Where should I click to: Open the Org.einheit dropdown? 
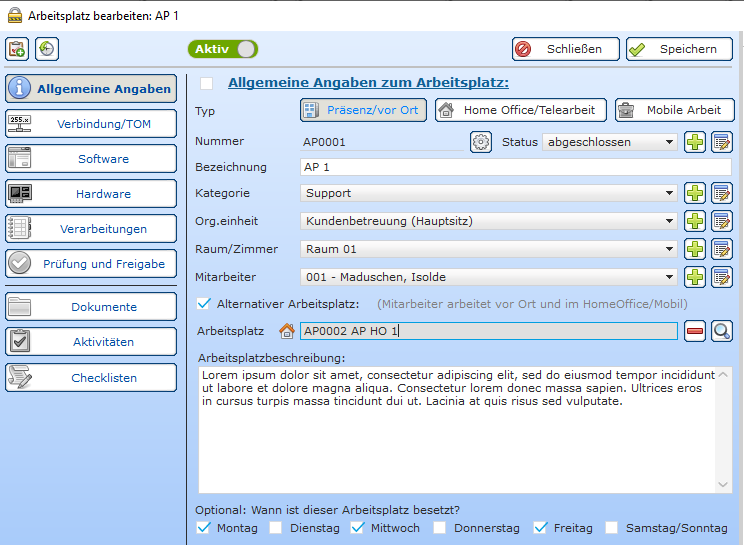click(489, 221)
